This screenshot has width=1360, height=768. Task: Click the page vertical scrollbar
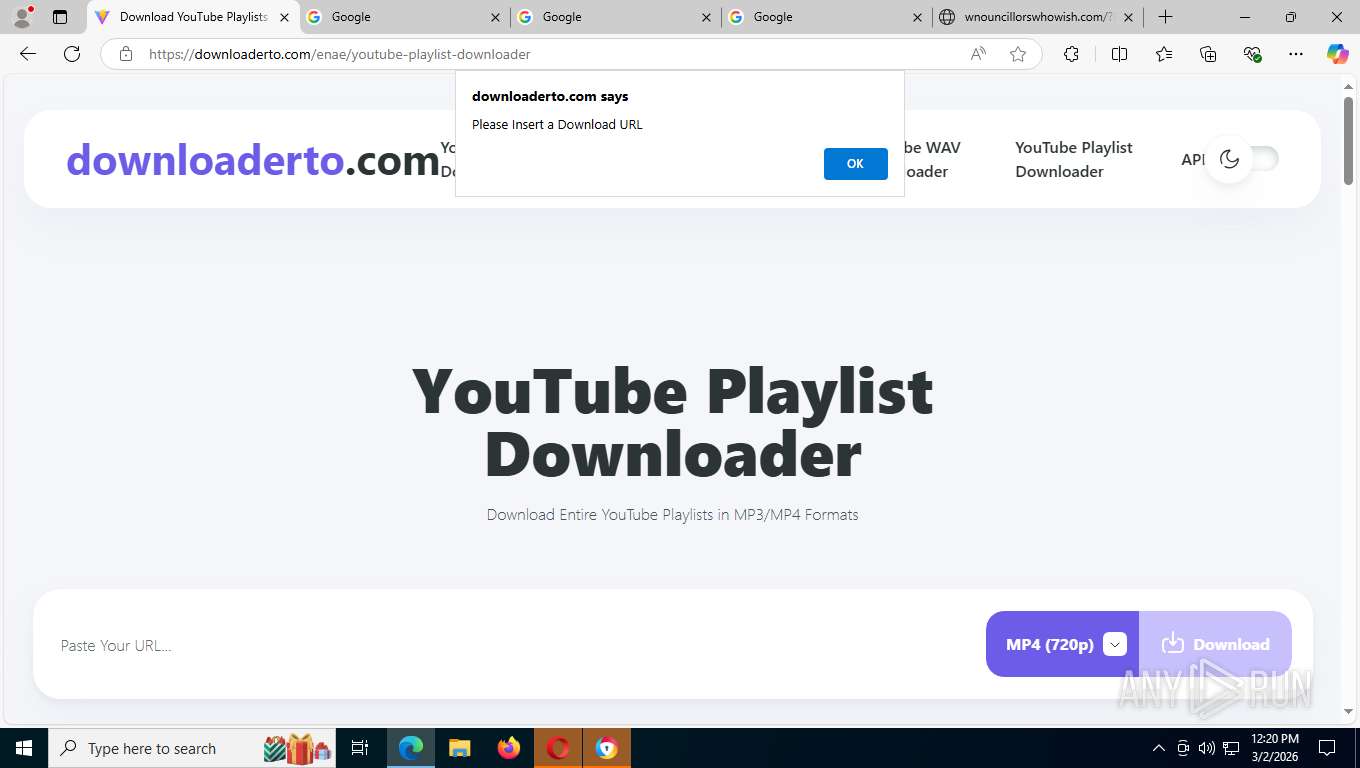[x=1348, y=140]
